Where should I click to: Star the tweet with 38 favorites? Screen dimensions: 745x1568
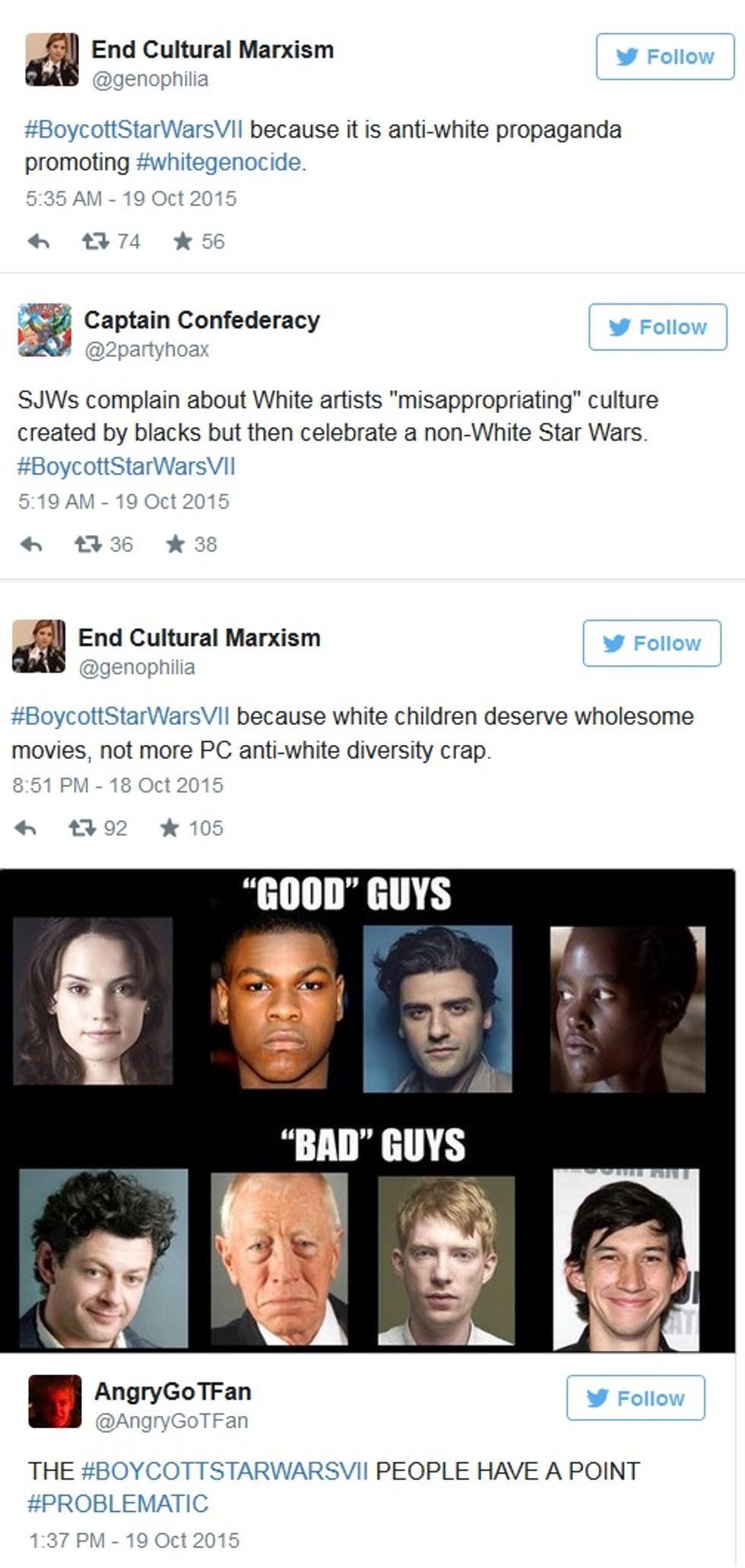click(x=175, y=544)
